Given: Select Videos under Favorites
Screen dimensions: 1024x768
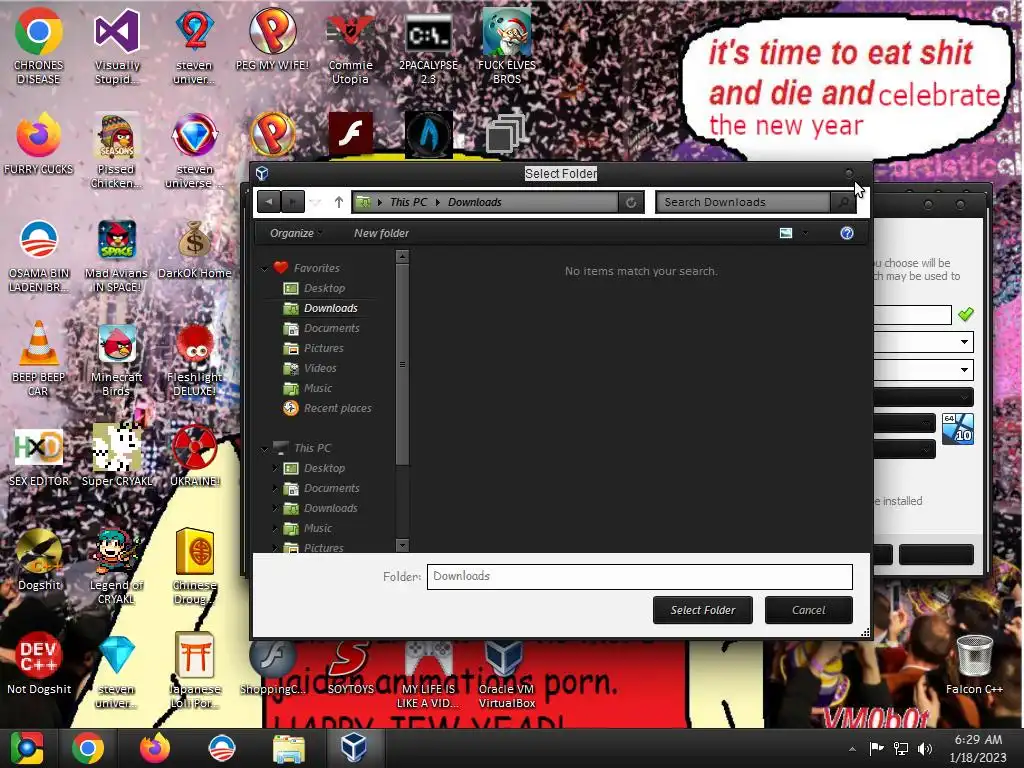Looking at the screenshot, I should 320,368.
